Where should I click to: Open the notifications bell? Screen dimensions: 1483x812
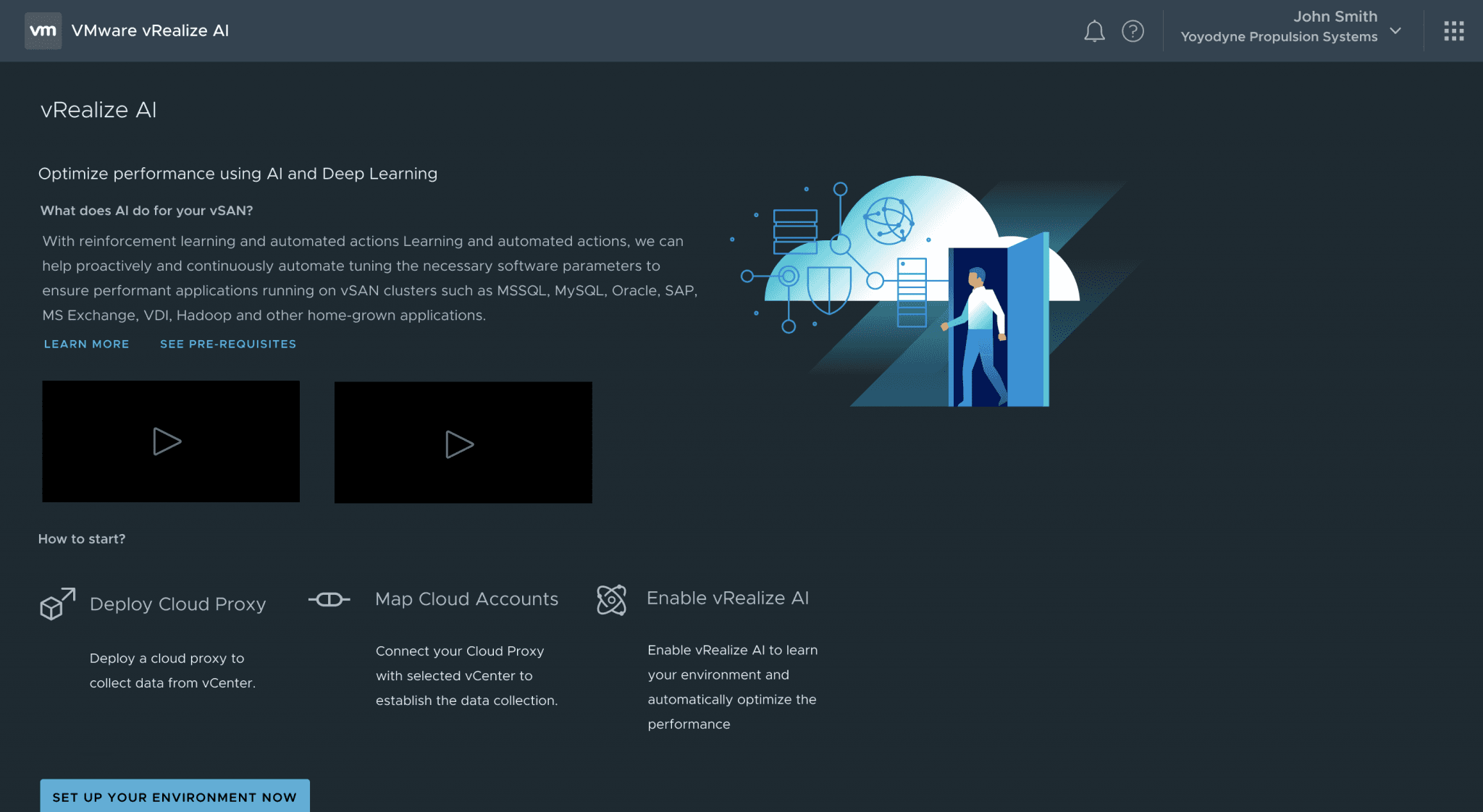tap(1094, 31)
